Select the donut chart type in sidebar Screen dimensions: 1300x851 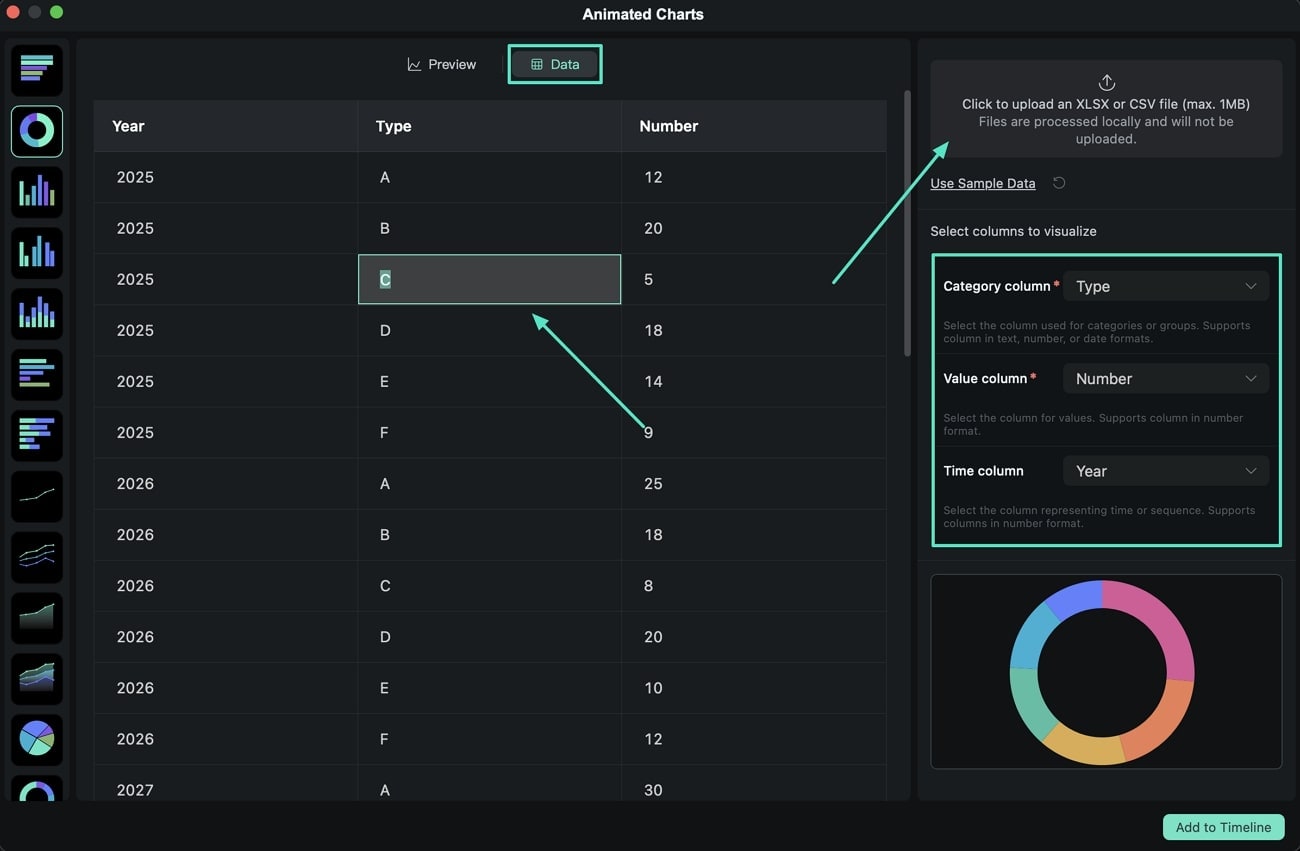coord(36,130)
